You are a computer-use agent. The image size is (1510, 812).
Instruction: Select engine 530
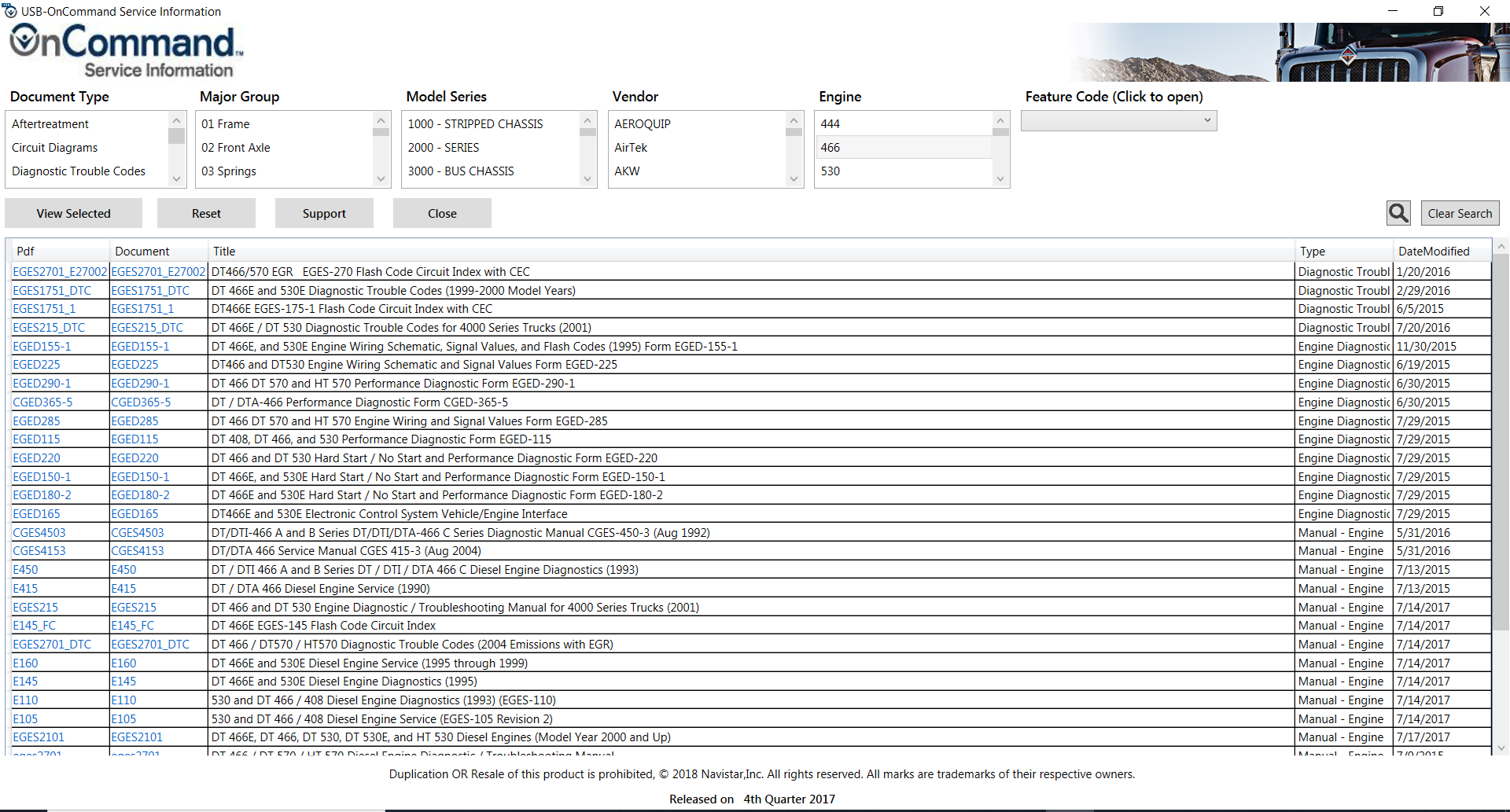click(x=904, y=171)
